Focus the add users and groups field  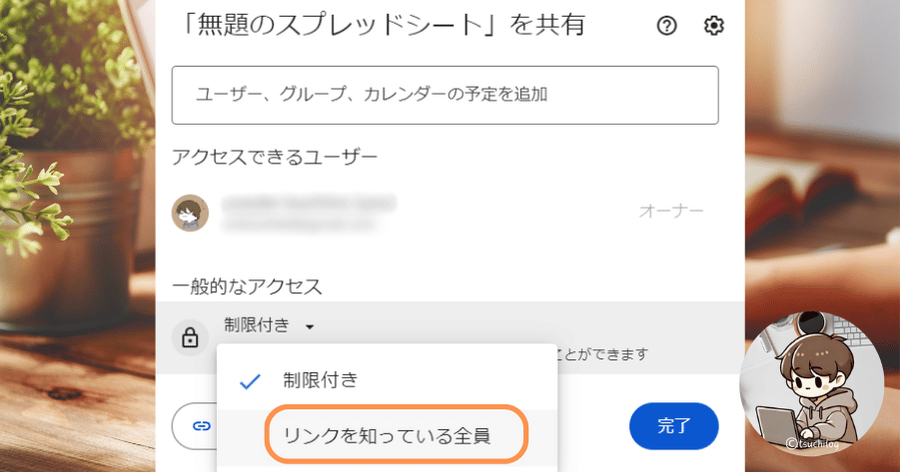[x=445, y=95]
